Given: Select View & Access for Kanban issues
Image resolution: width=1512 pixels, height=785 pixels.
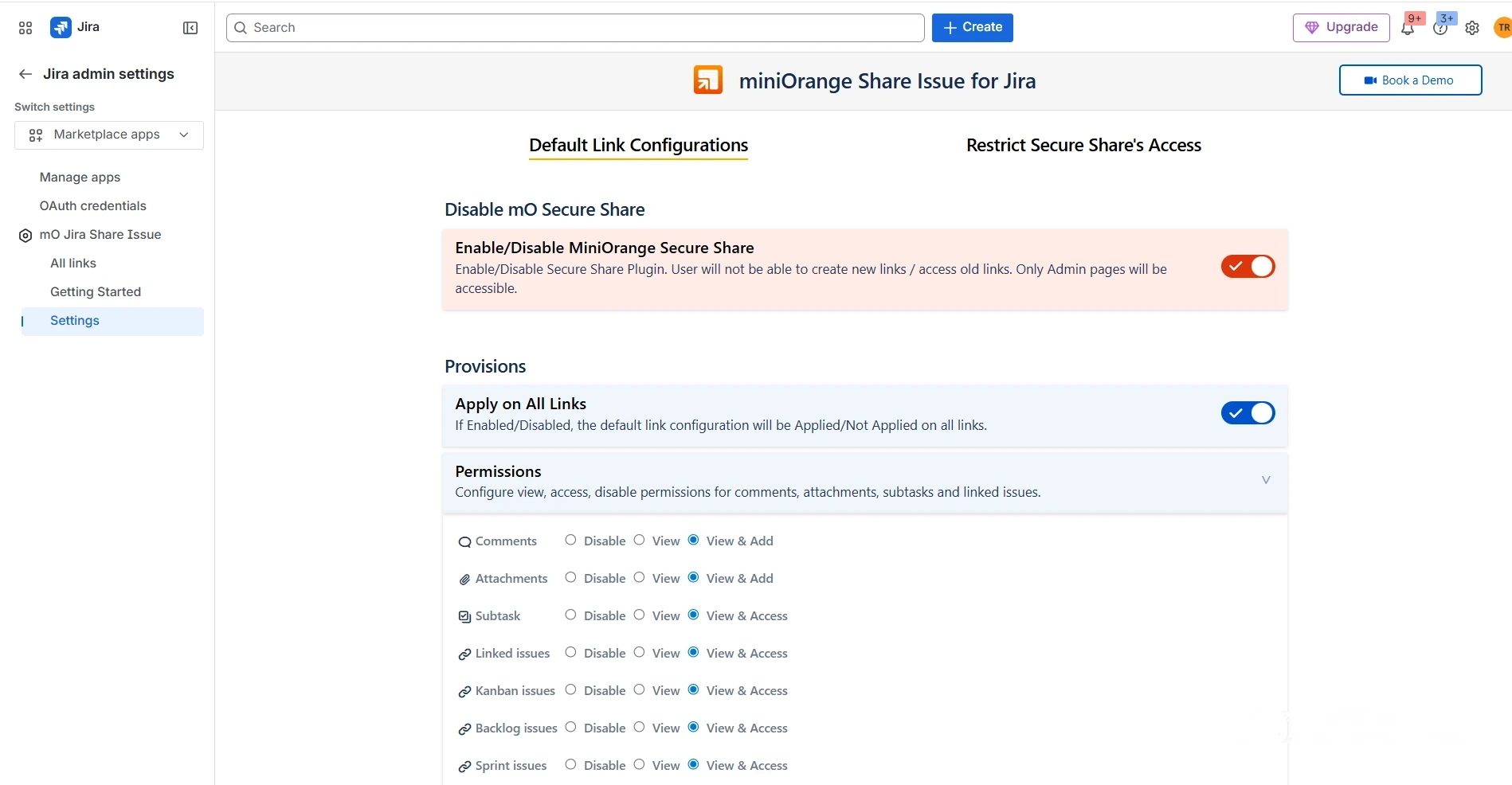Looking at the screenshot, I should pos(693,689).
